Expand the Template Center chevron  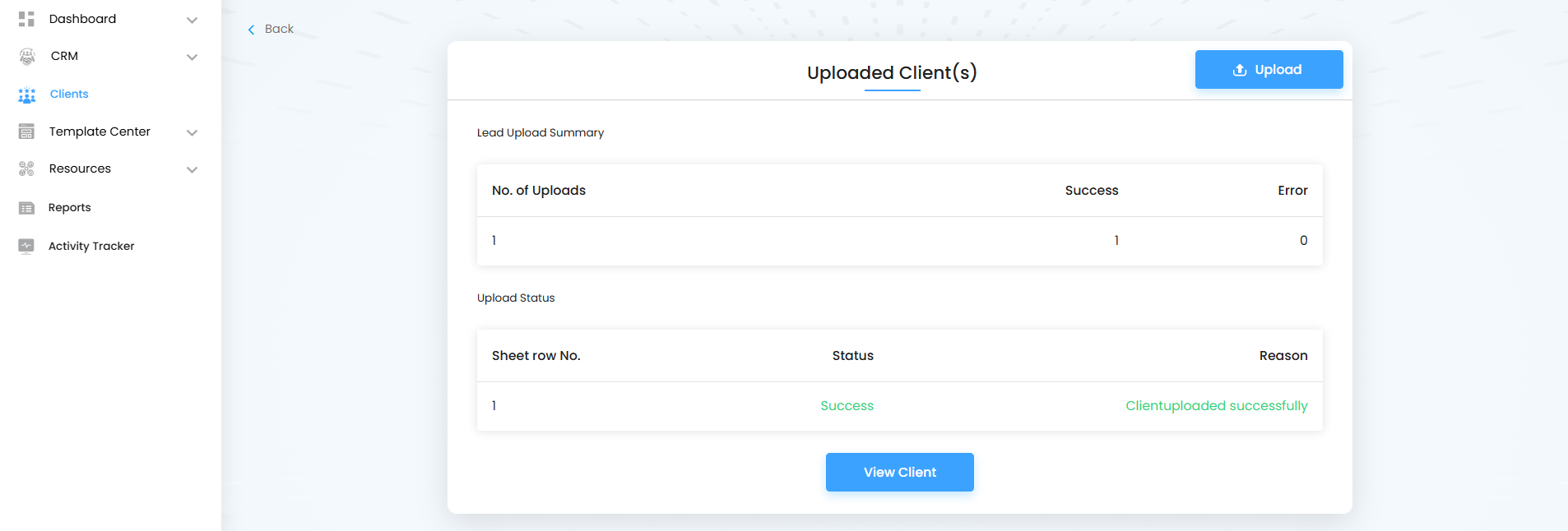pos(192,132)
